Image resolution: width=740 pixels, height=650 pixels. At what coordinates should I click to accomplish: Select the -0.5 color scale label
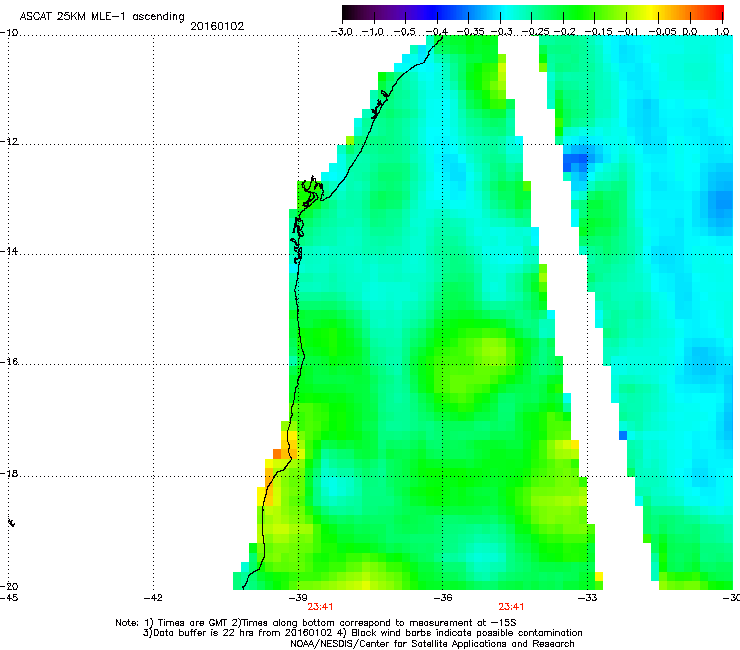(404, 32)
